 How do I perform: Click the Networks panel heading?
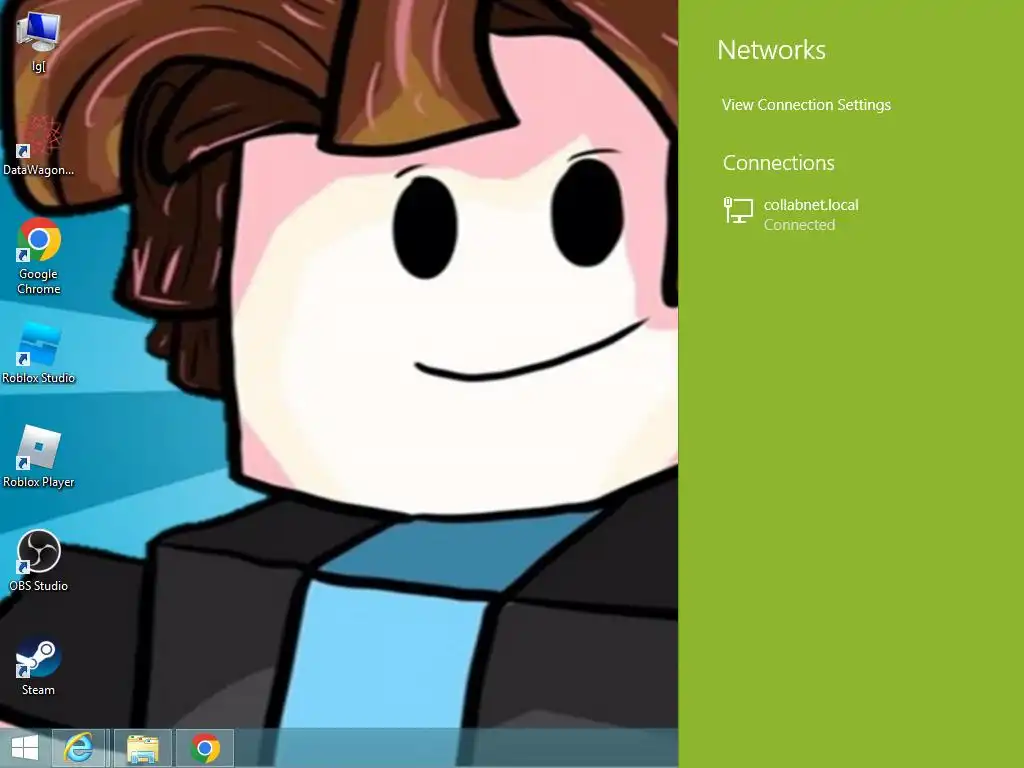tap(771, 50)
